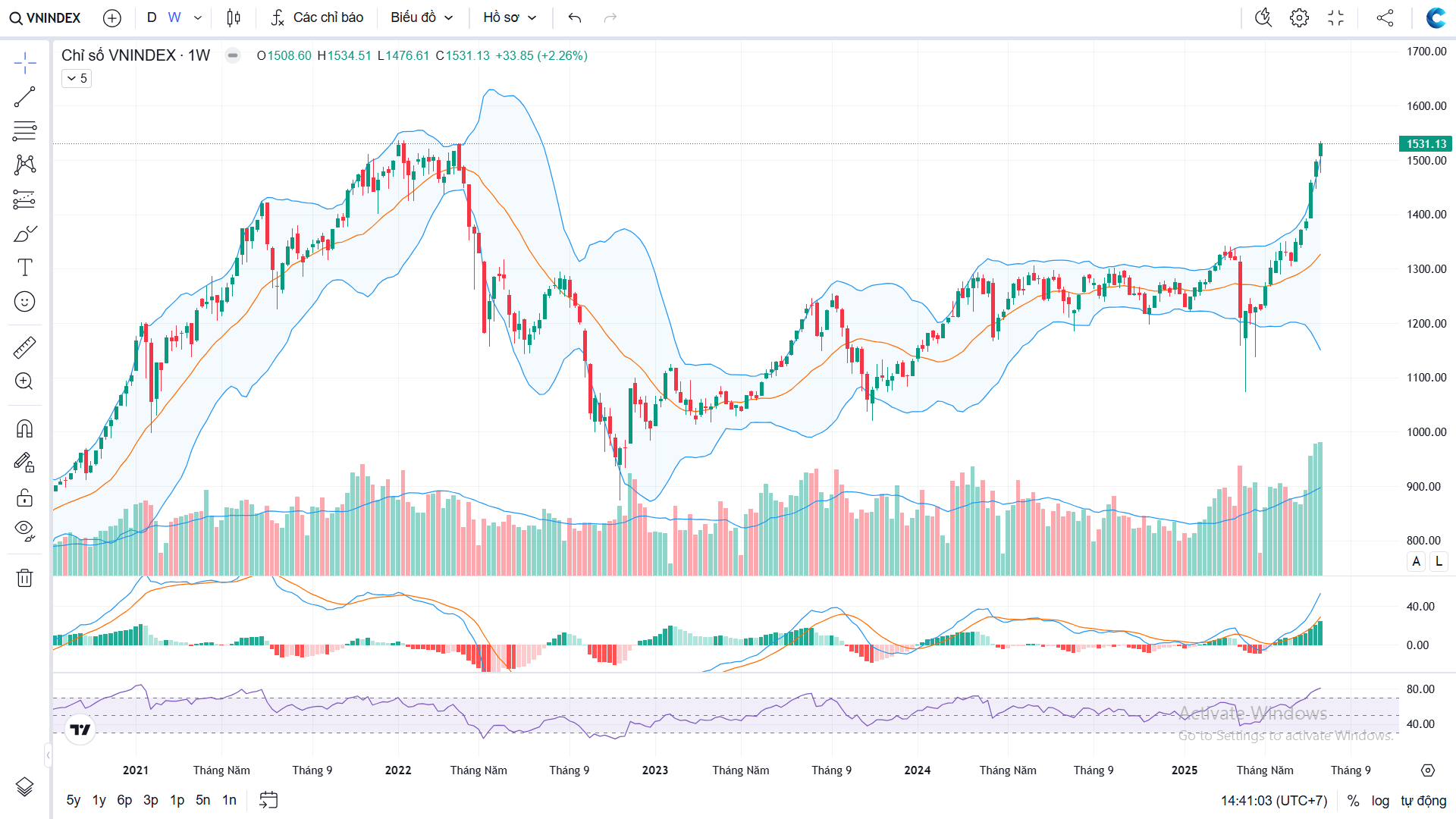This screenshot has height=819, width=1456.
Task: Click the VNINDEX symbol search field
Action: point(45,17)
